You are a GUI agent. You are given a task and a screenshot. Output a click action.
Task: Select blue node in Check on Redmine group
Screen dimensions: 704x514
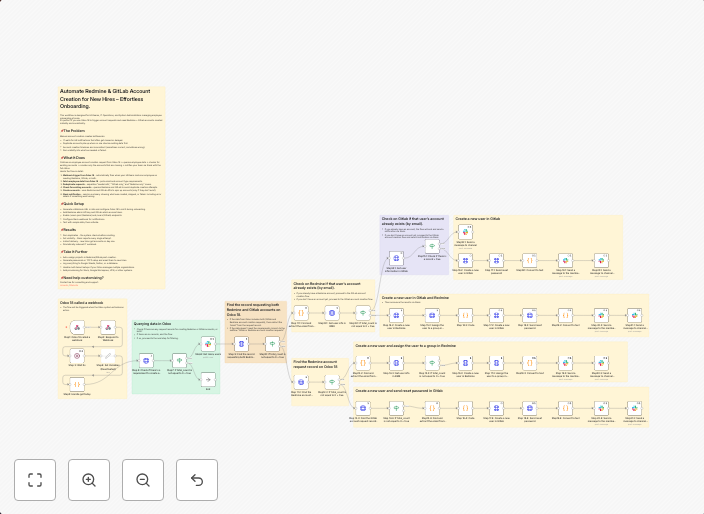(x=332, y=313)
